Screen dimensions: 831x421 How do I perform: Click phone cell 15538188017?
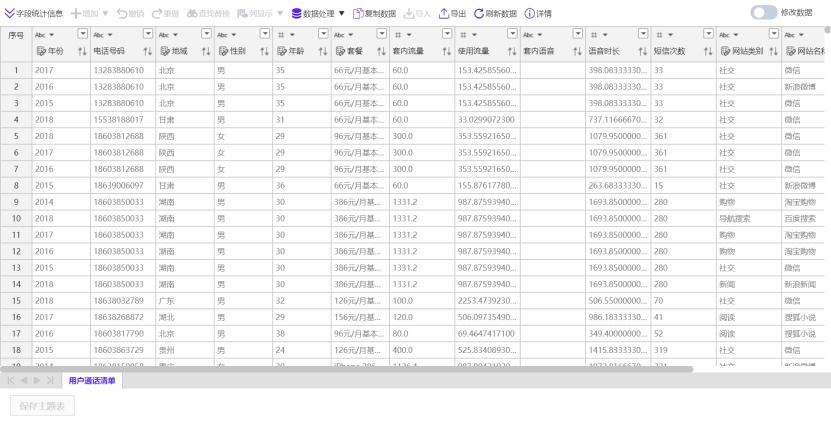point(123,120)
